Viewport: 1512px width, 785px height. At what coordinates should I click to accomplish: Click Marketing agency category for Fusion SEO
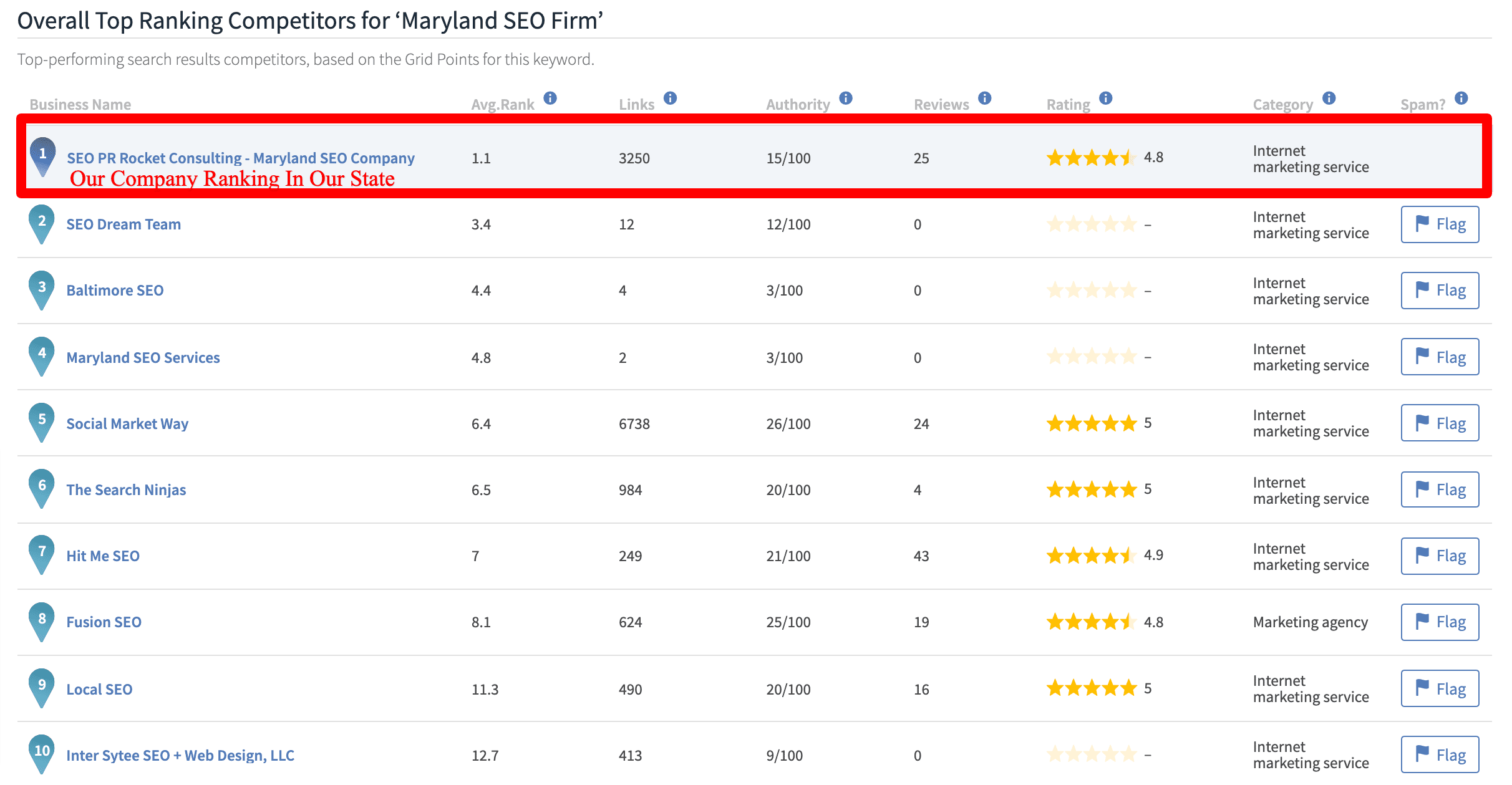[1311, 622]
